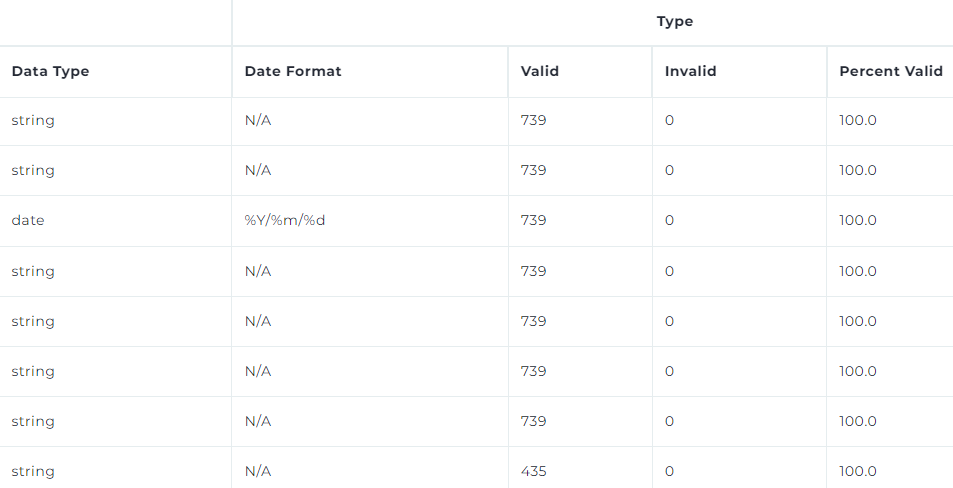This screenshot has width=953, height=488.
Task: Select the 435 valid count cell
Action: tap(534, 471)
